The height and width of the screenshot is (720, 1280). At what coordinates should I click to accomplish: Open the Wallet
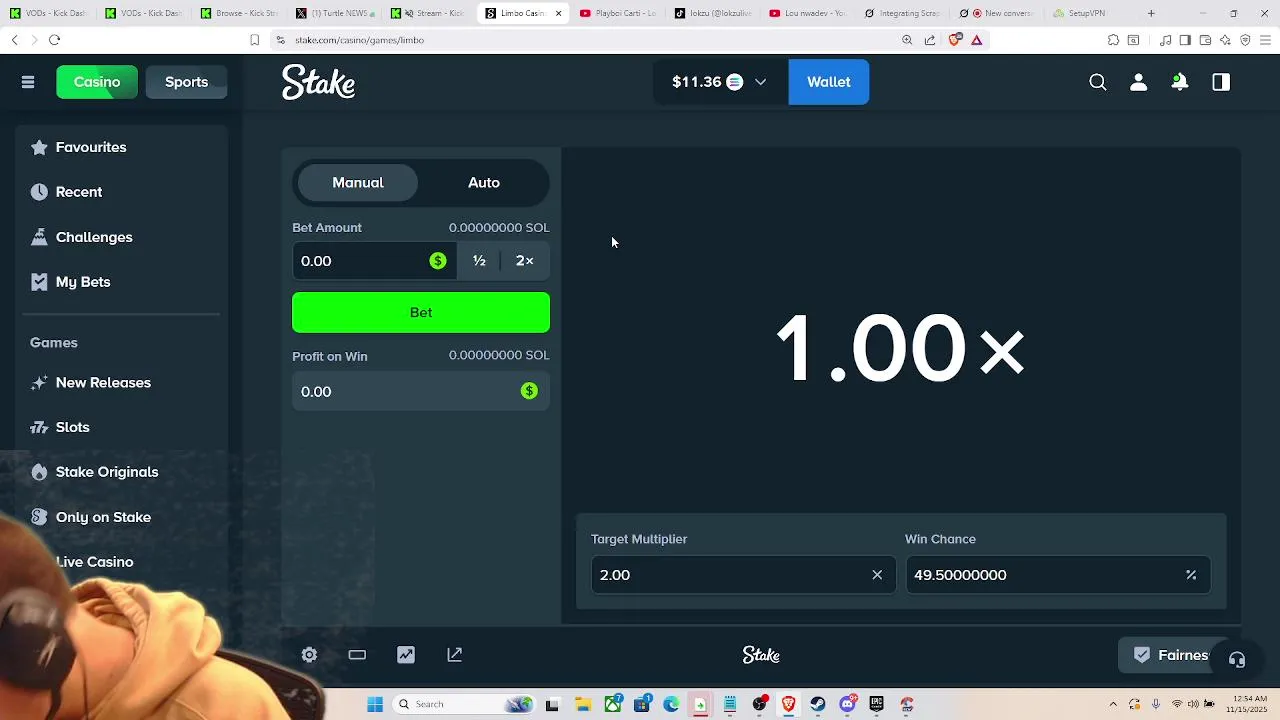point(829,82)
